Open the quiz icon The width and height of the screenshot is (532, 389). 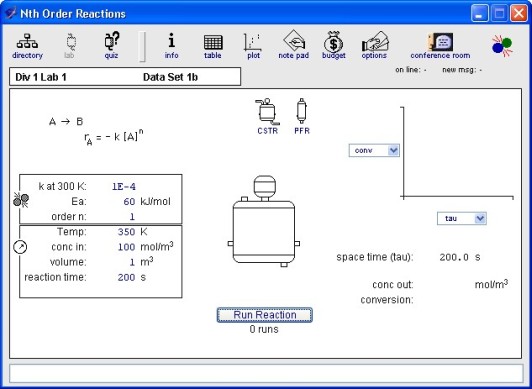click(x=111, y=45)
